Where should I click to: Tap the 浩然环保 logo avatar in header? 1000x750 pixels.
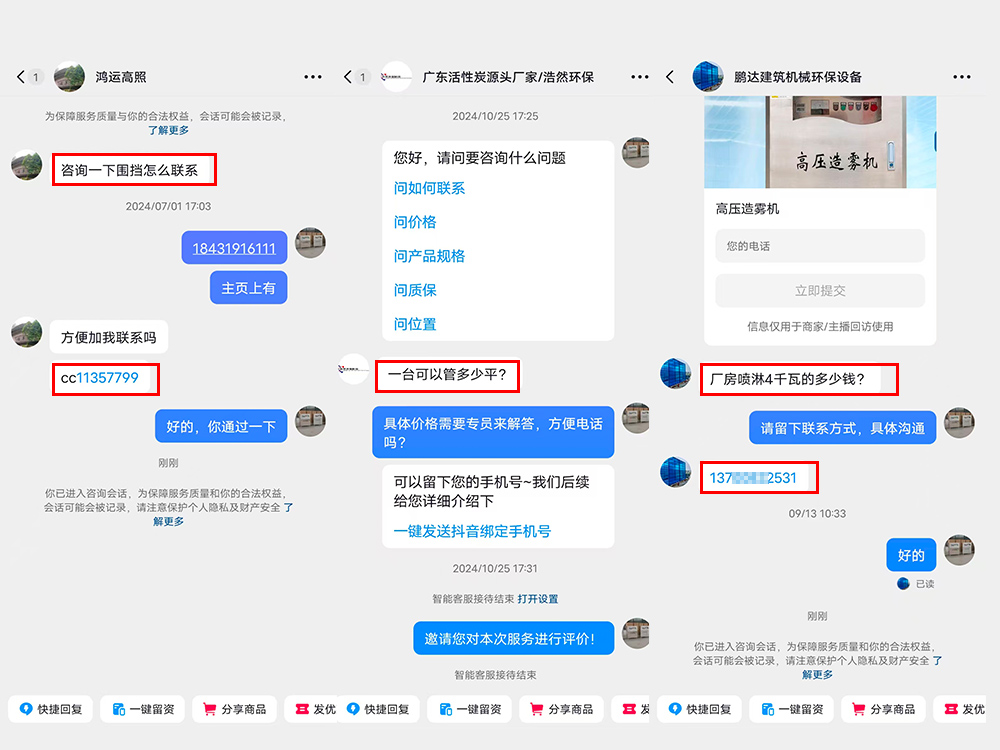(397, 77)
